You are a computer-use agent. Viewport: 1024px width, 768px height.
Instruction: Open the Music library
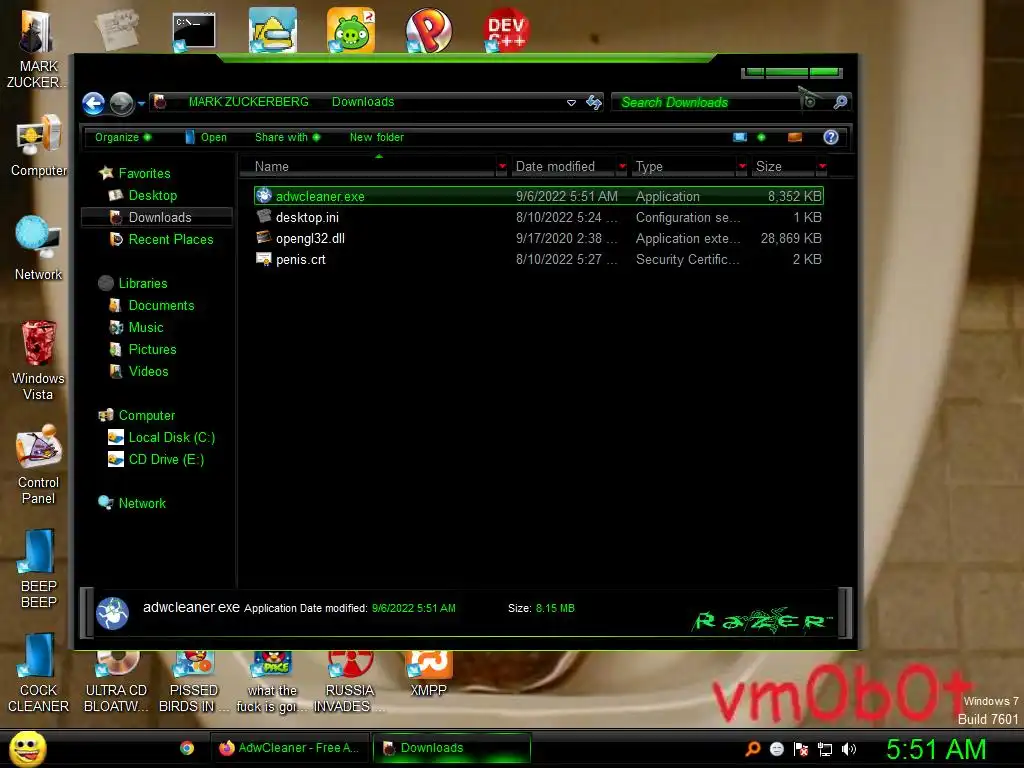coord(136,327)
